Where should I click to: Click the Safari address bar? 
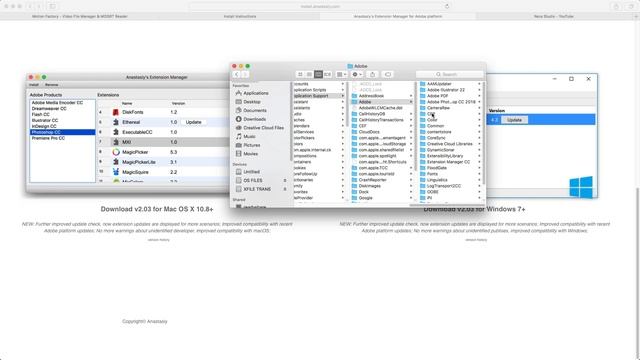pyautogui.click(x=320, y=6)
